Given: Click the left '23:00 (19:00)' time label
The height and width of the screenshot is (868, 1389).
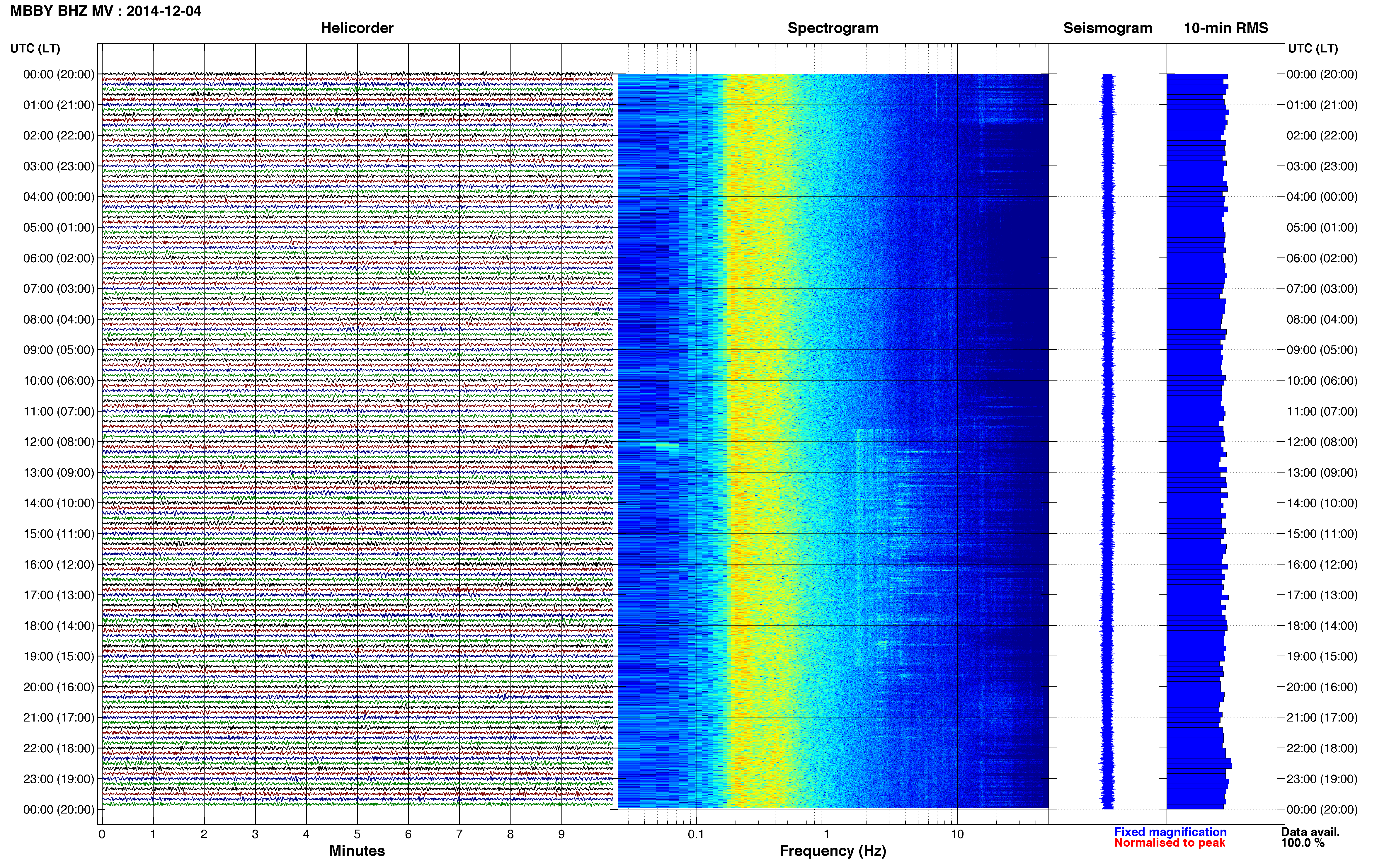Looking at the screenshot, I should pyautogui.click(x=59, y=778).
